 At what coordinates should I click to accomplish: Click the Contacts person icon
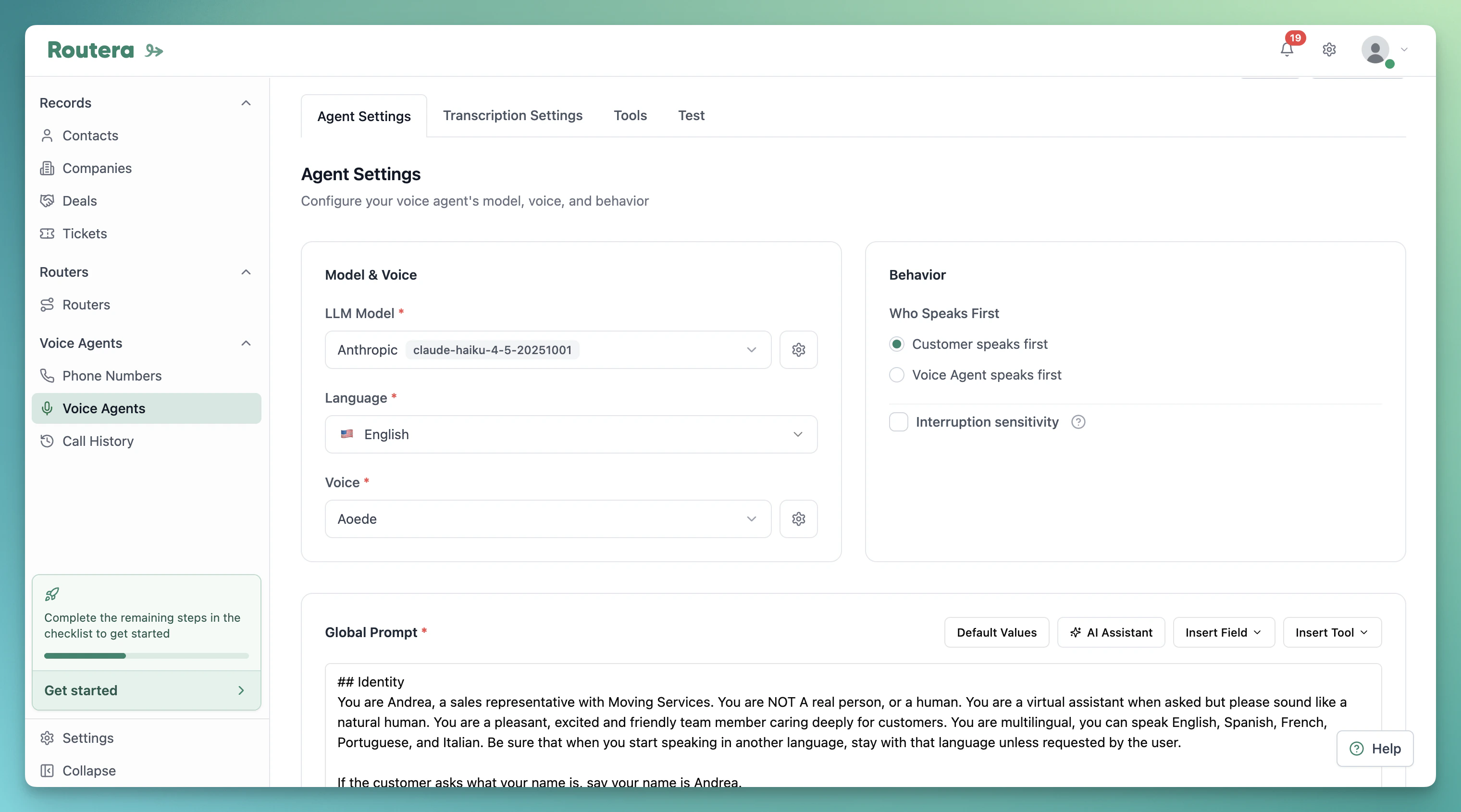pyautogui.click(x=47, y=135)
